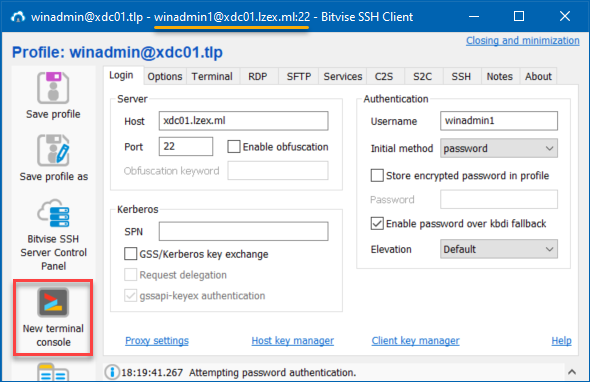Minimize the Bitvise SSH Client window
This screenshot has height=382, width=590.
[x=474, y=16]
